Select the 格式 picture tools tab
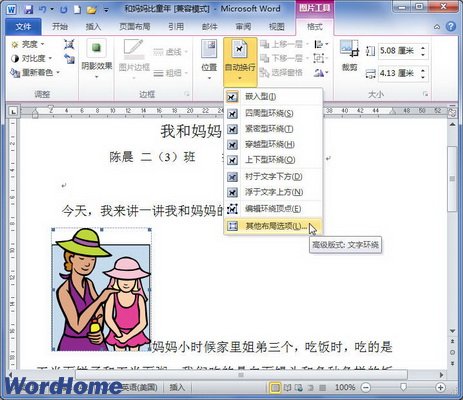The height and width of the screenshot is (400, 463). (314, 27)
